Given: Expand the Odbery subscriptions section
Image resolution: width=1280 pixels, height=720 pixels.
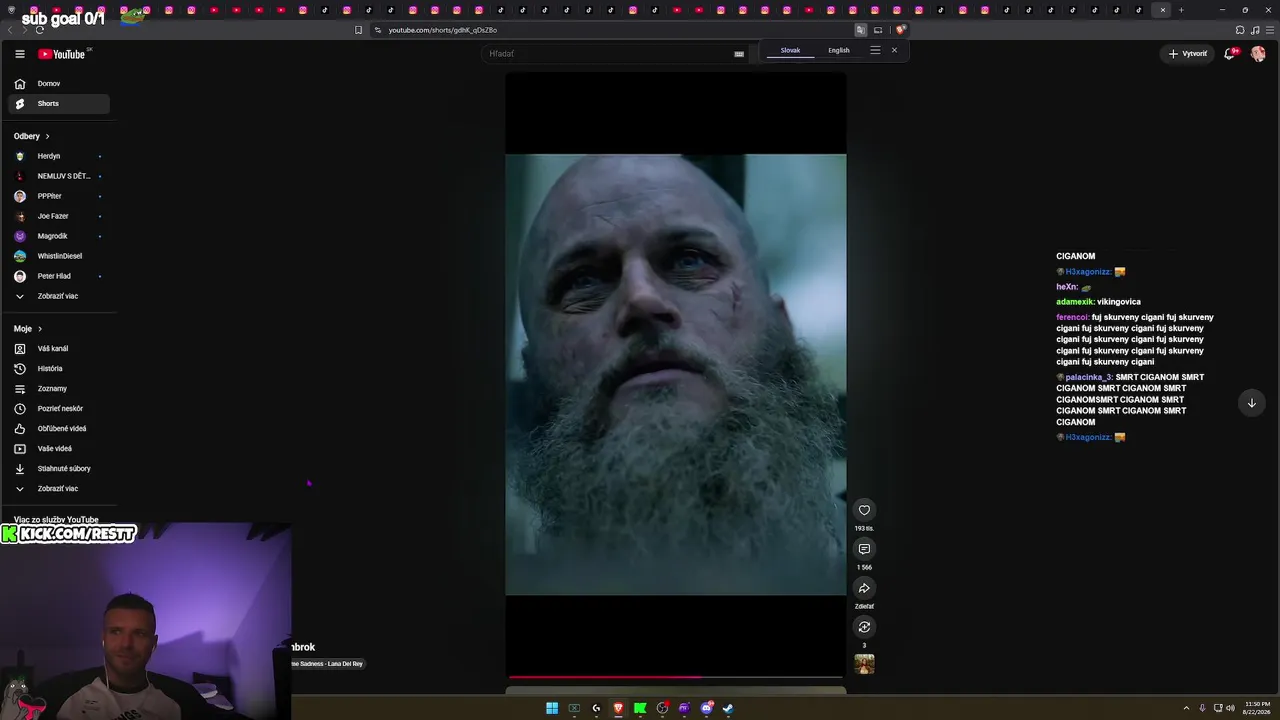Looking at the screenshot, I should click(32, 136).
